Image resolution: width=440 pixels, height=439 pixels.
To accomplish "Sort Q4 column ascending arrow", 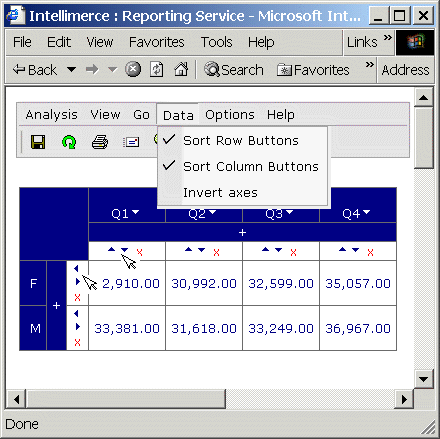I will click(x=342, y=249).
